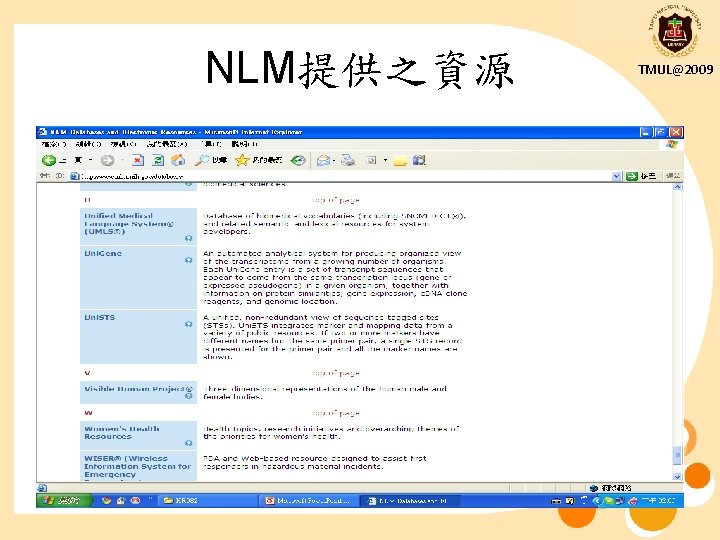Open the Women's Health Resources link

122,433
